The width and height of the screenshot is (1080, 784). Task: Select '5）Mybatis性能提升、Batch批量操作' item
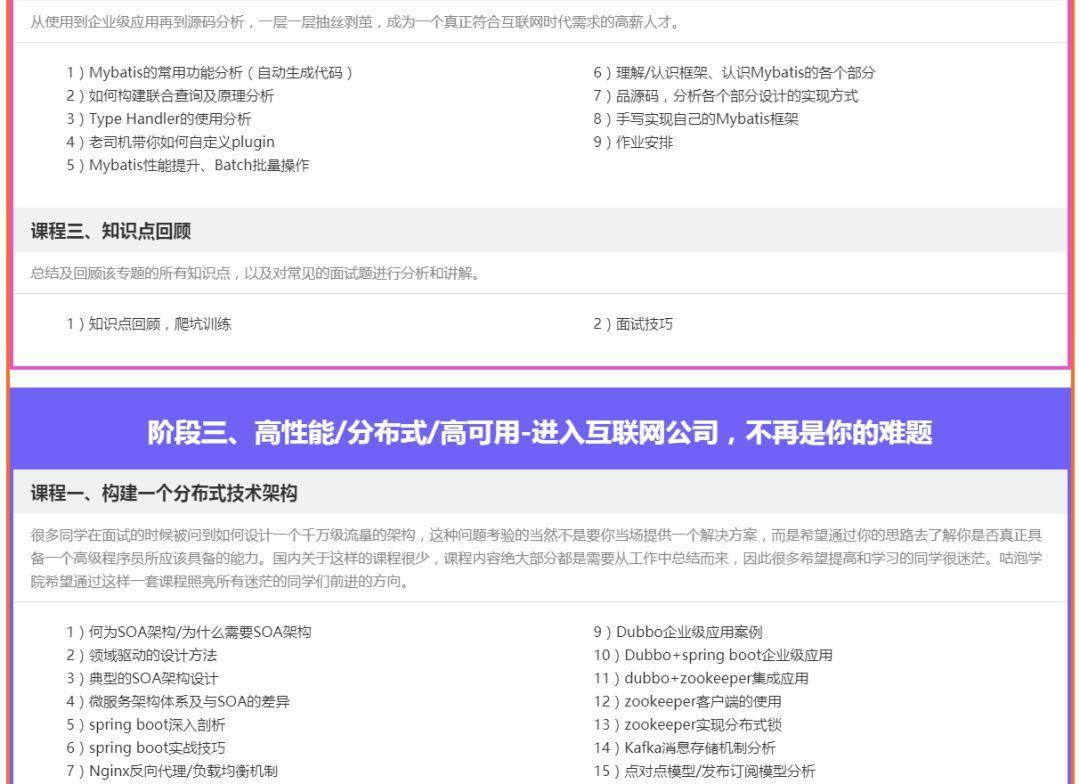tap(188, 165)
